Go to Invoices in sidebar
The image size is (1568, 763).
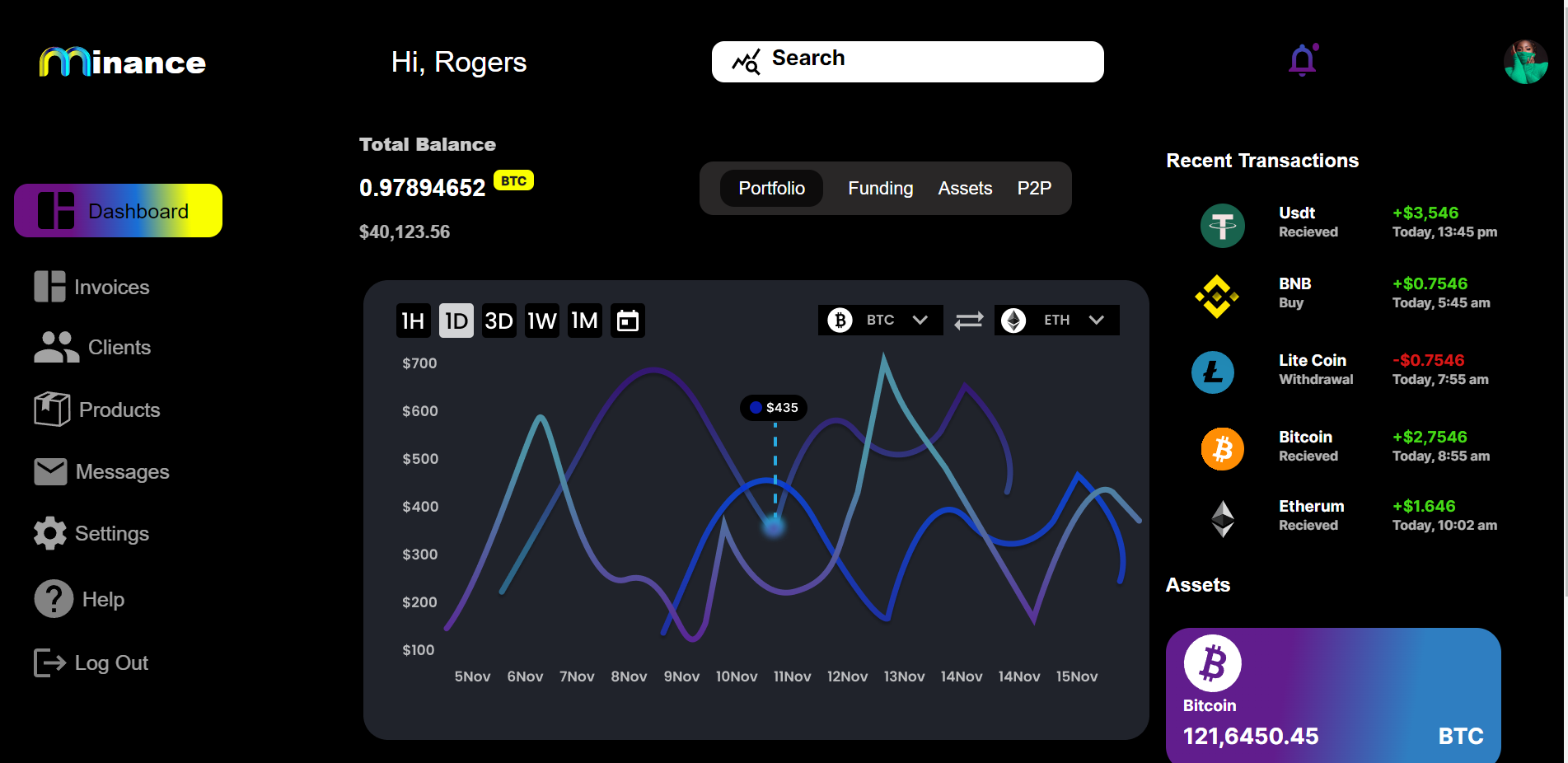(x=91, y=287)
